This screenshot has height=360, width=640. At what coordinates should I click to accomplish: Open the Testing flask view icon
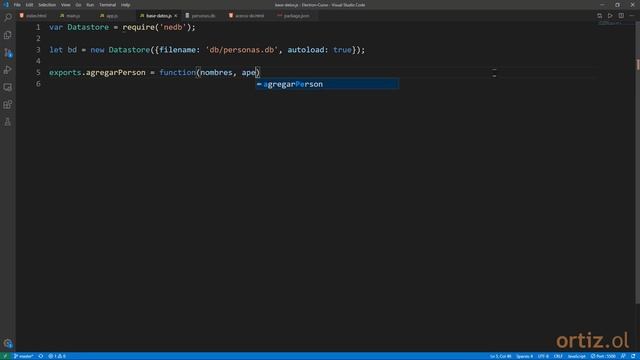pyautogui.click(x=7, y=122)
